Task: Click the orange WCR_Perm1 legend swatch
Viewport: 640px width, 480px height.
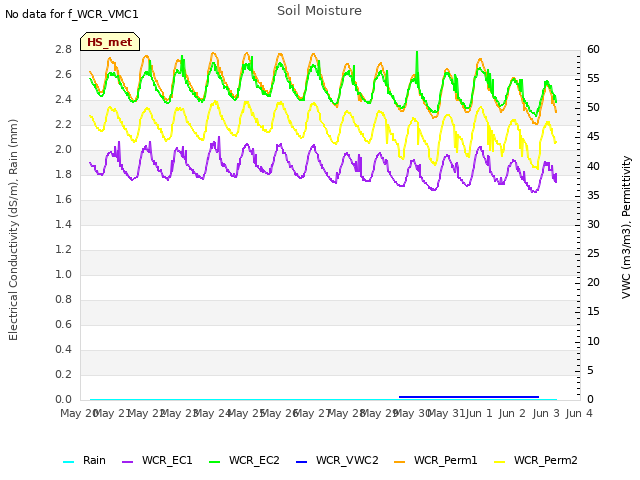Action: 399,462
